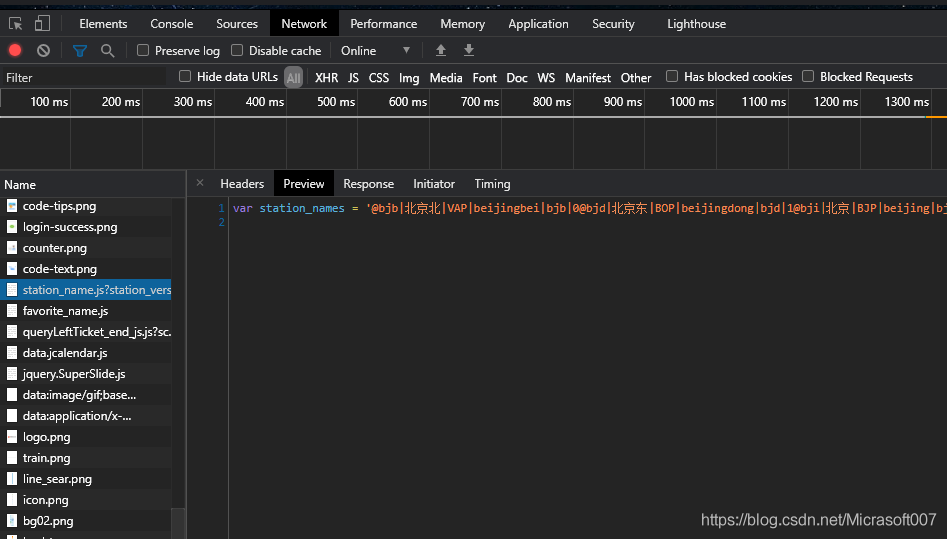Click the 500 ms timeline marker
947x539 pixels.
click(336, 102)
